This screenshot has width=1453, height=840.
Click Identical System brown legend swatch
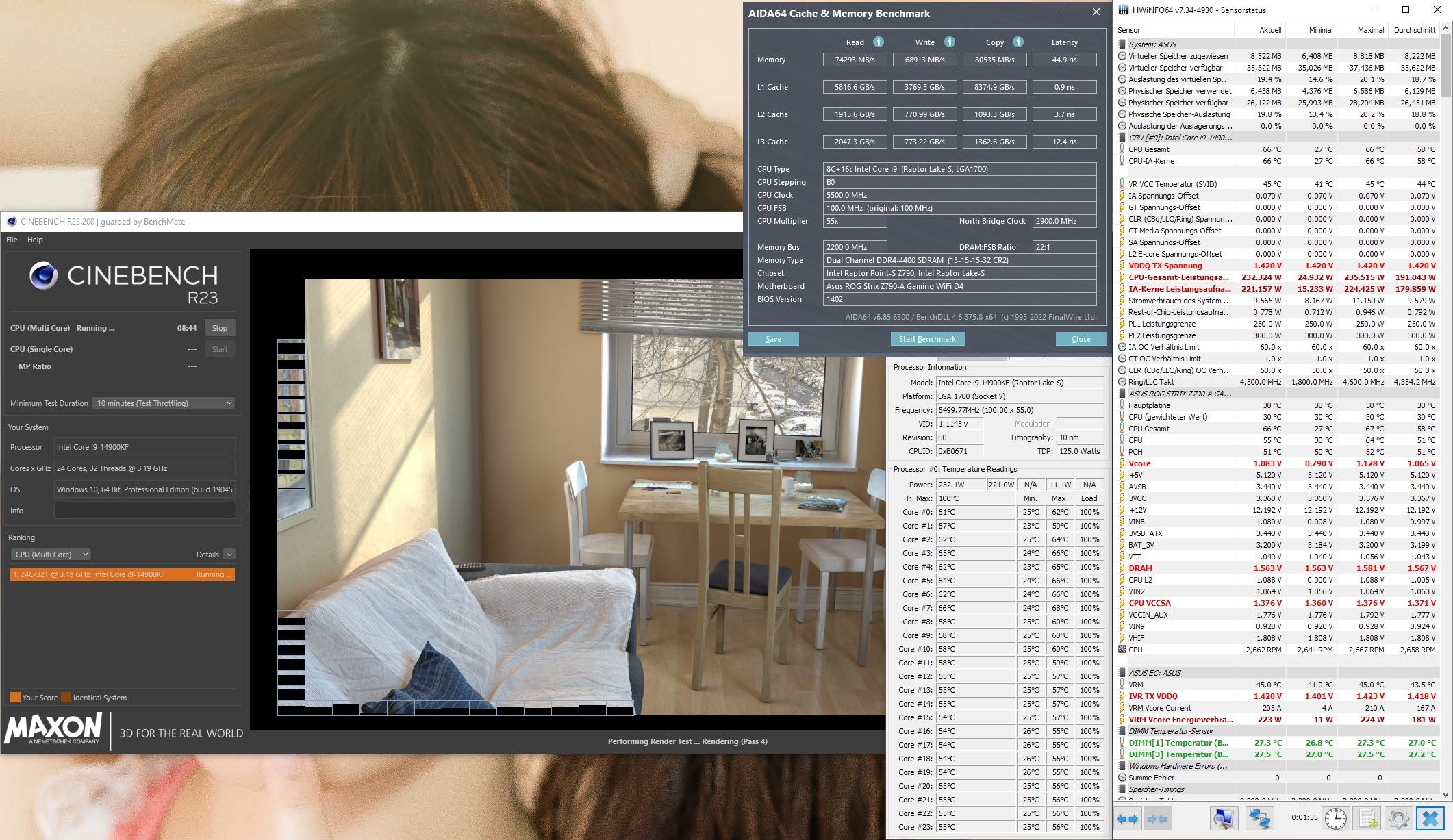(x=66, y=698)
